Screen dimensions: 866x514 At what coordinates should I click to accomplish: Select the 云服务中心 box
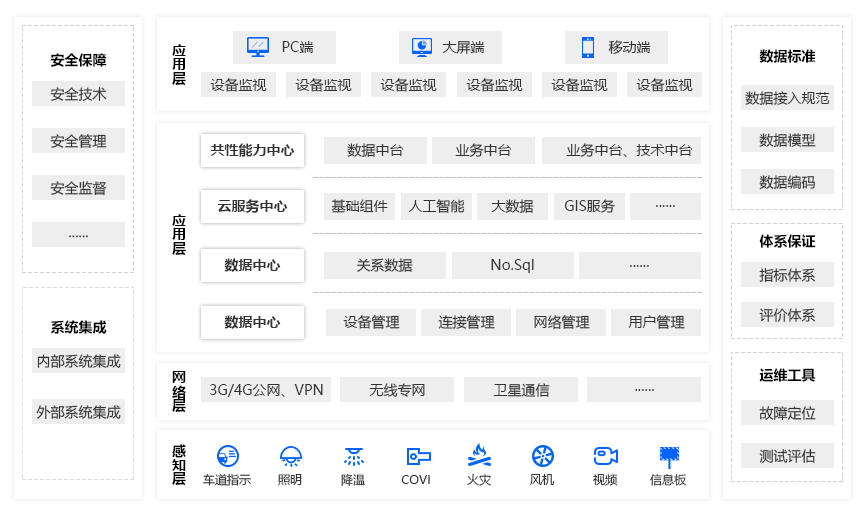tap(252, 207)
